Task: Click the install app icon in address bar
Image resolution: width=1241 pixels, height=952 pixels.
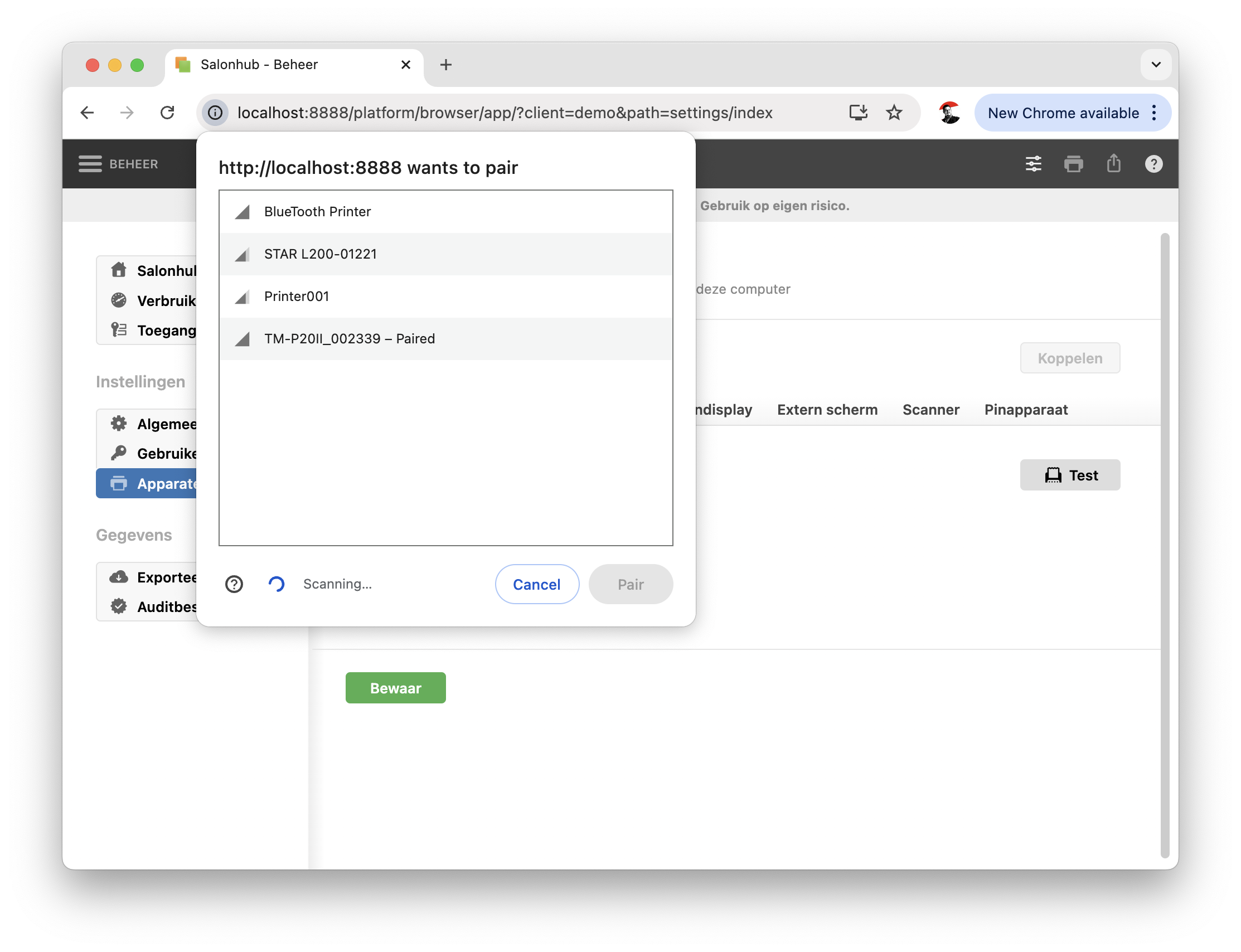Action: 858,113
